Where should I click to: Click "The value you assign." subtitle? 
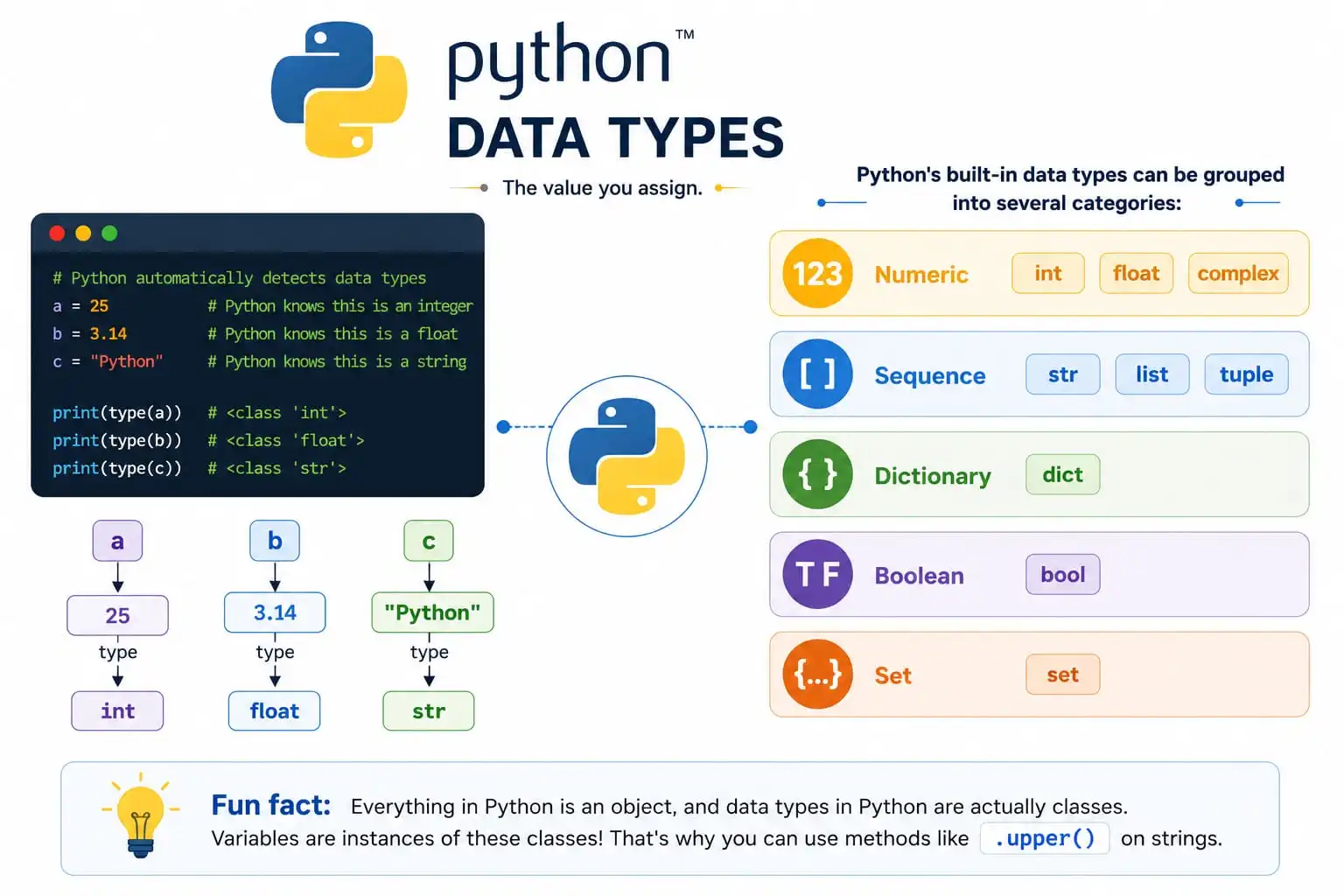(x=602, y=188)
